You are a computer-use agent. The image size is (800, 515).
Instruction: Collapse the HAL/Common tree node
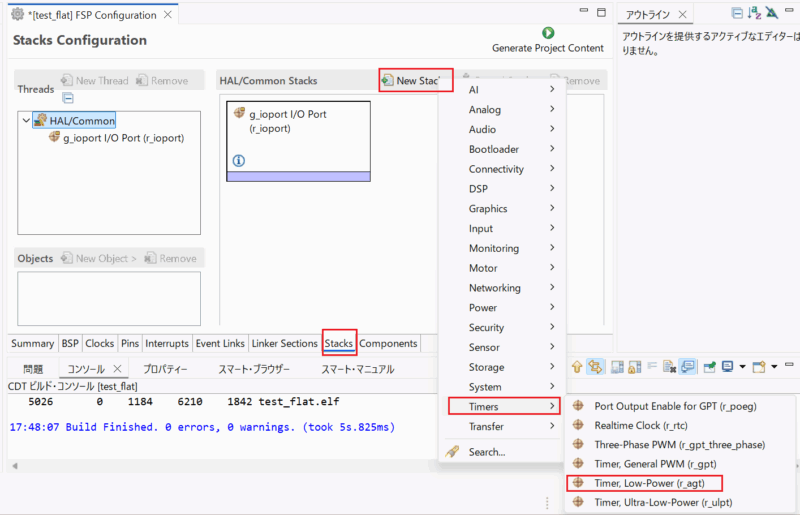point(25,121)
